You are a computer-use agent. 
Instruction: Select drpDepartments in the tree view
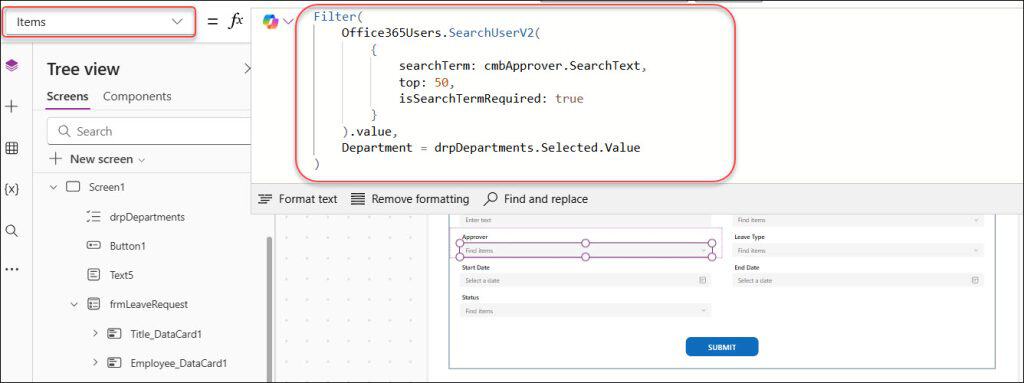click(147, 217)
